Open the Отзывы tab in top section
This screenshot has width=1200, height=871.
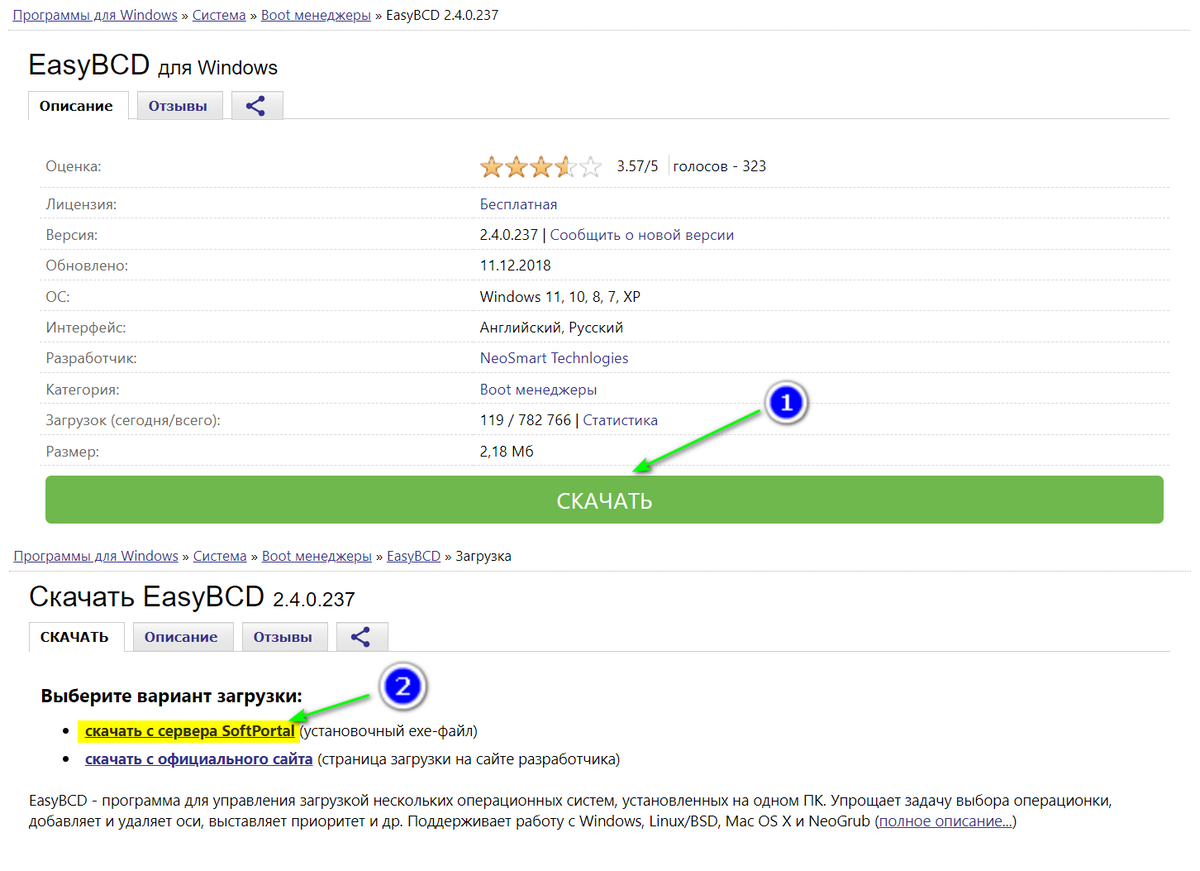[178, 106]
